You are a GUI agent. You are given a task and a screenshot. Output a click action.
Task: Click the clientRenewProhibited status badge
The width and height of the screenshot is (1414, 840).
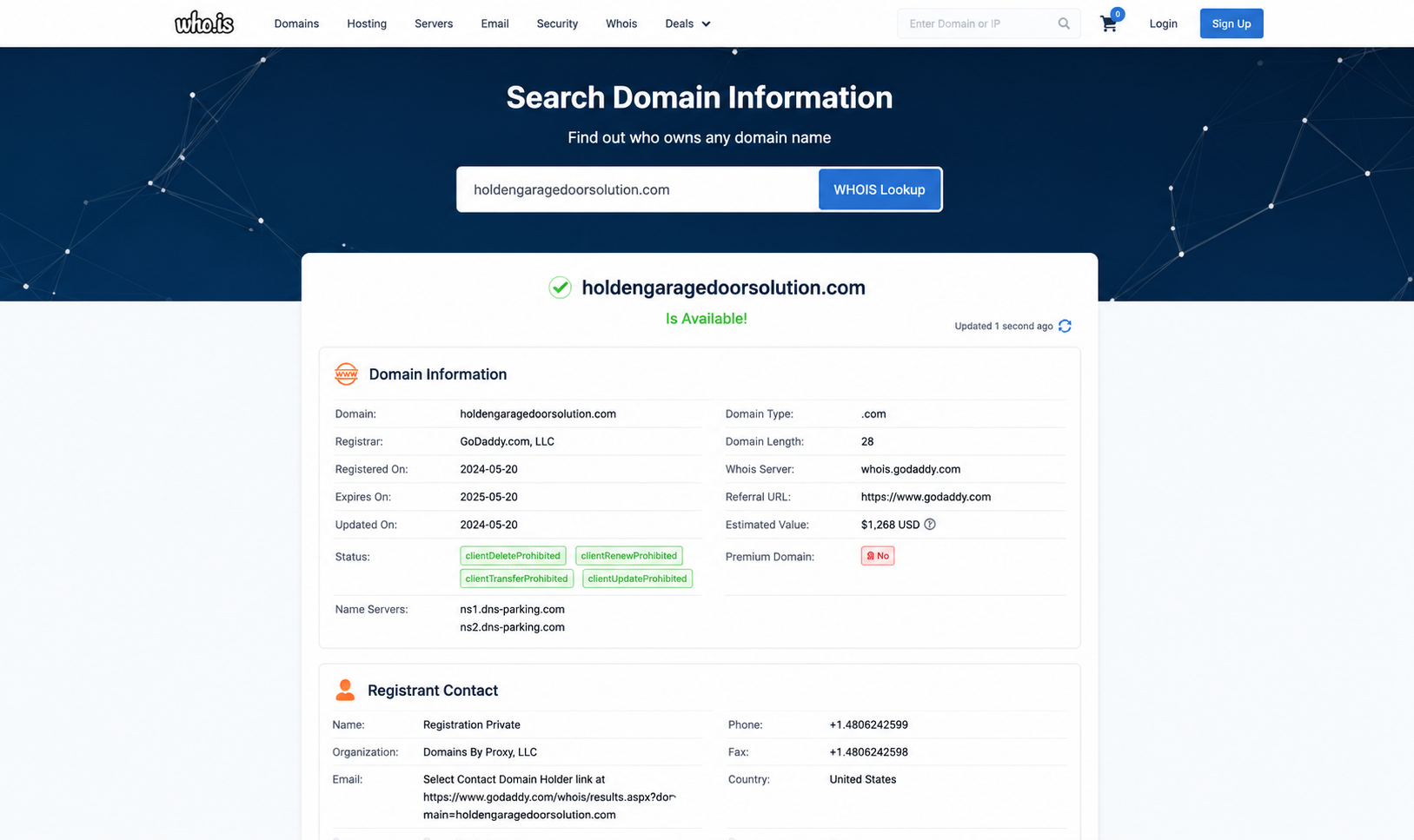[x=629, y=556]
